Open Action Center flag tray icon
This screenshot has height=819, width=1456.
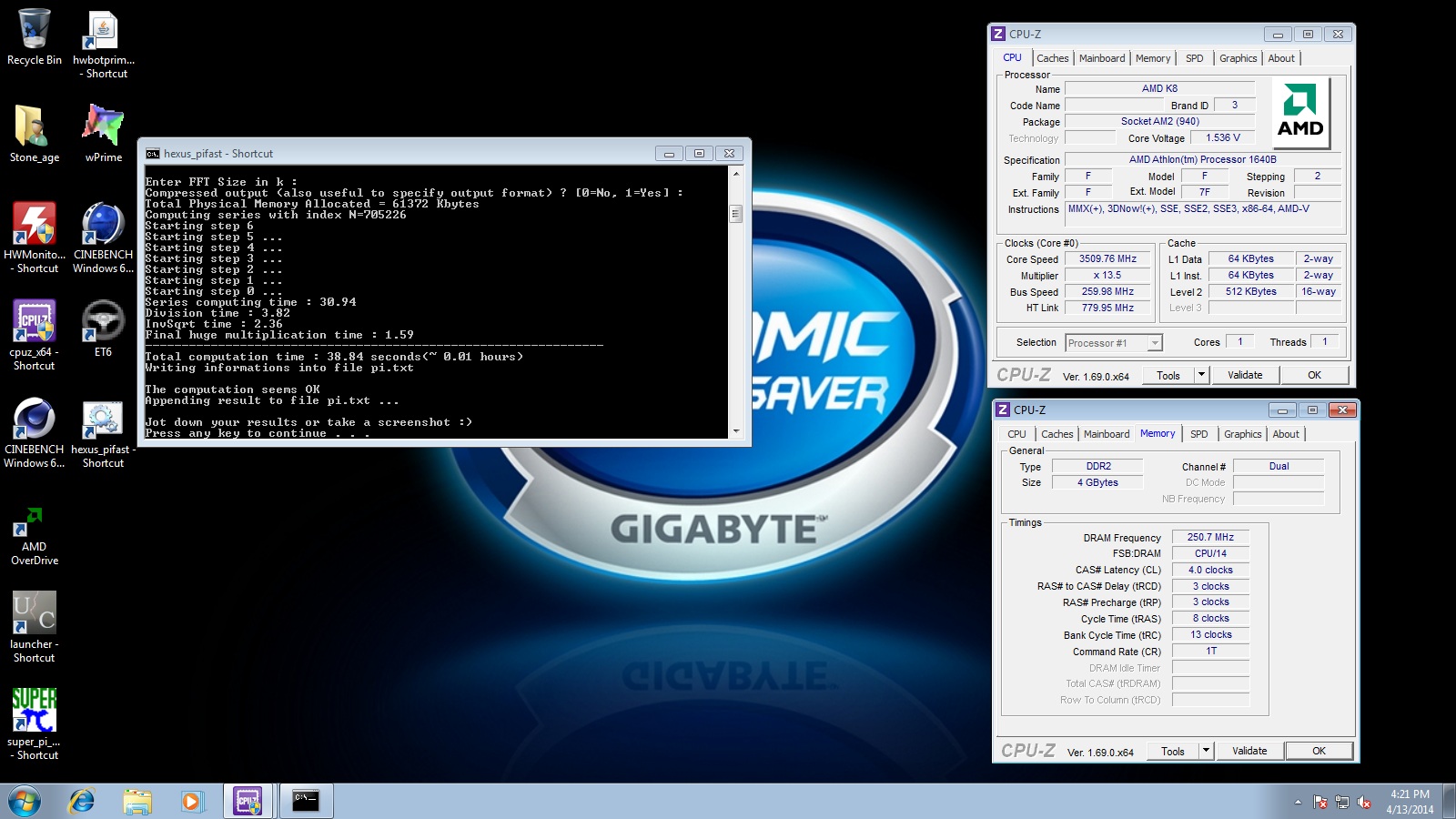pyautogui.click(x=1320, y=802)
